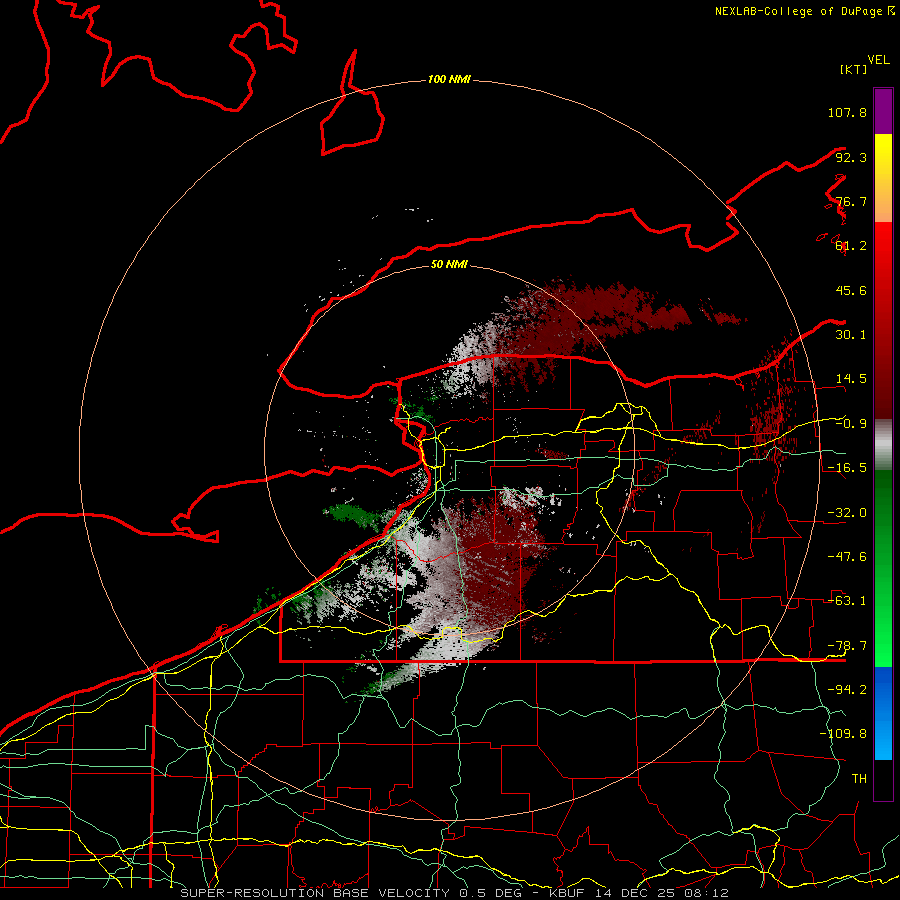Click the 14.5 velocity scale value
The width and height of the screenshot is (900, 900).
(851, 379)
